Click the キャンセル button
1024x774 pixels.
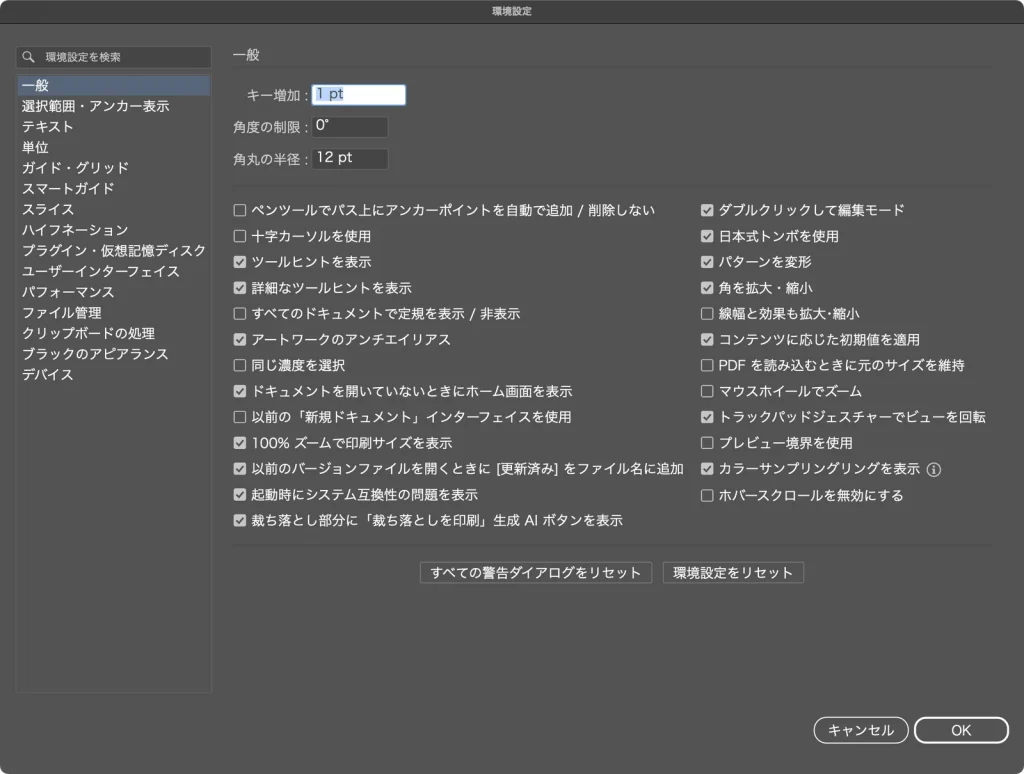point(861,730)
